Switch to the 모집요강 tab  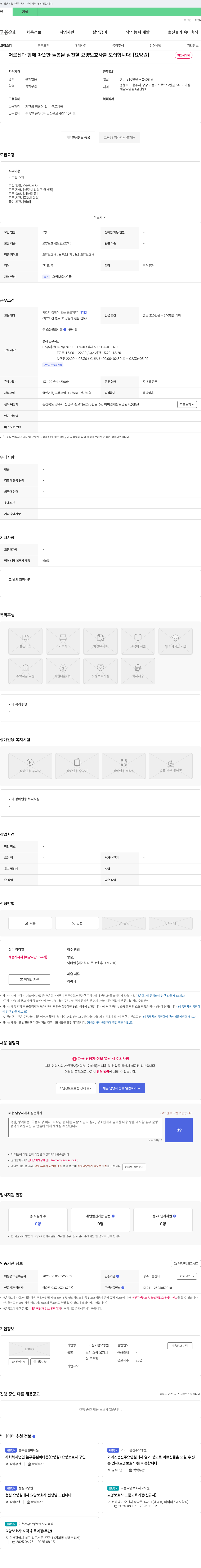tap(6, 46)
